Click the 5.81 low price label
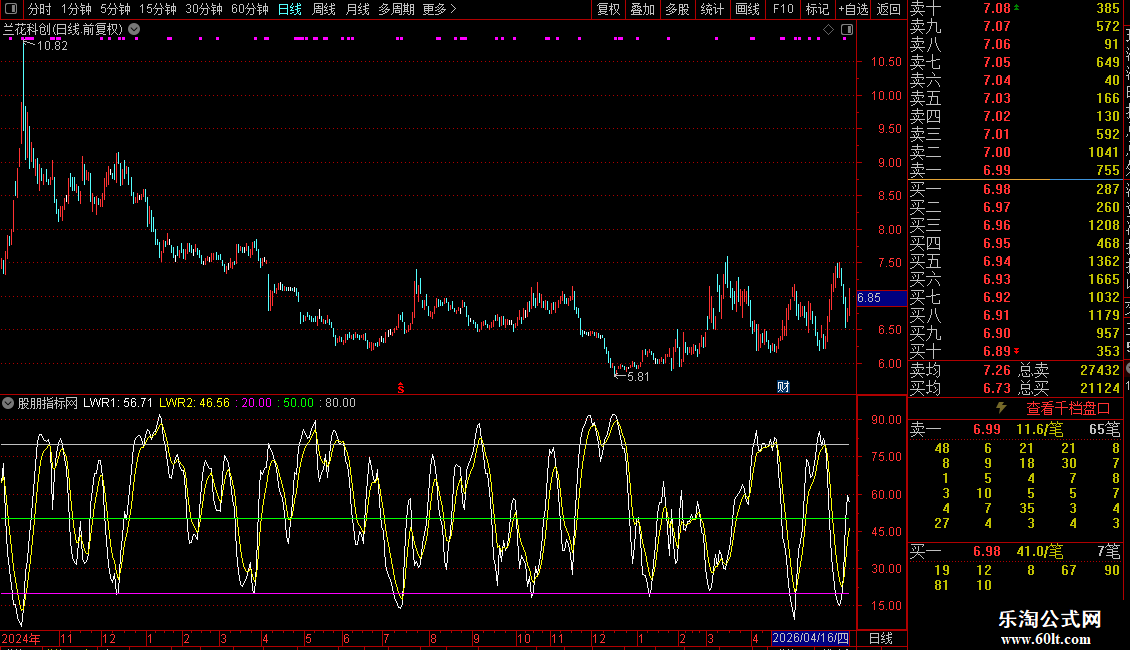1130x650 pixels. (639, 376)
